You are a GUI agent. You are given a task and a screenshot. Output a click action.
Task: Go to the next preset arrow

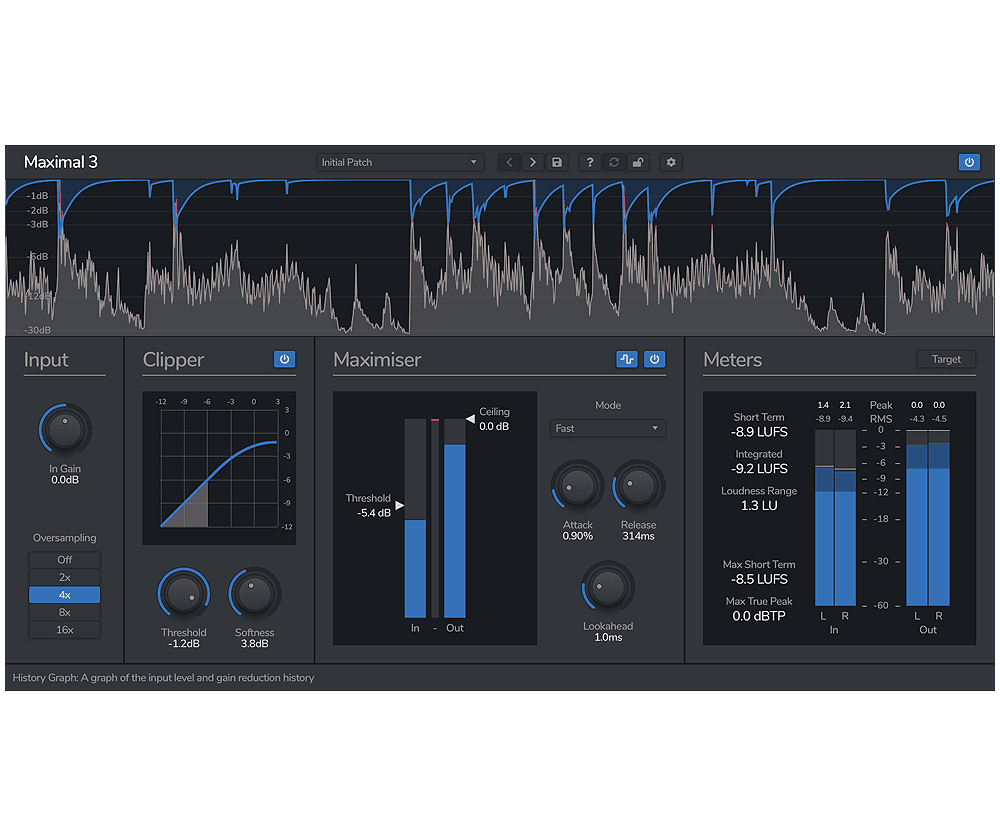[533, 162]
